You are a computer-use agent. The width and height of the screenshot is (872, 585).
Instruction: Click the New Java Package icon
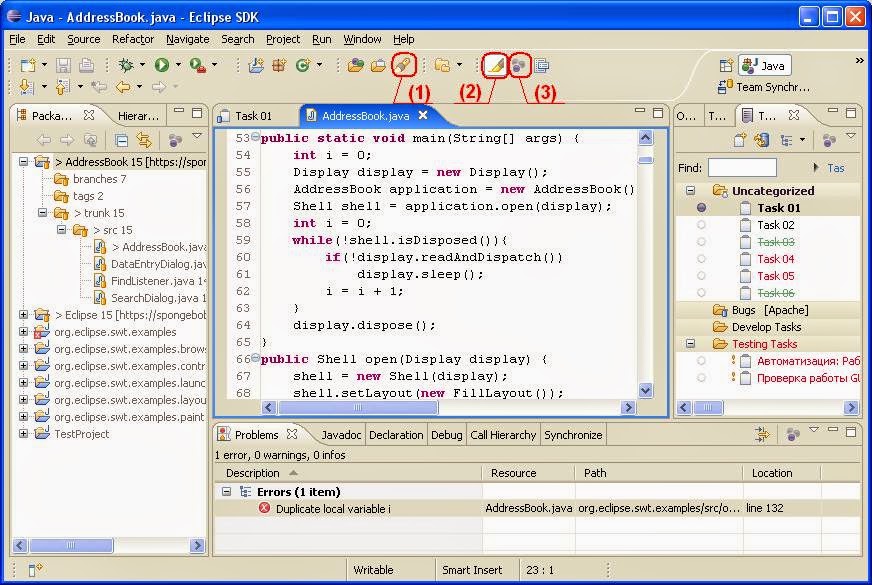[279, 66]
